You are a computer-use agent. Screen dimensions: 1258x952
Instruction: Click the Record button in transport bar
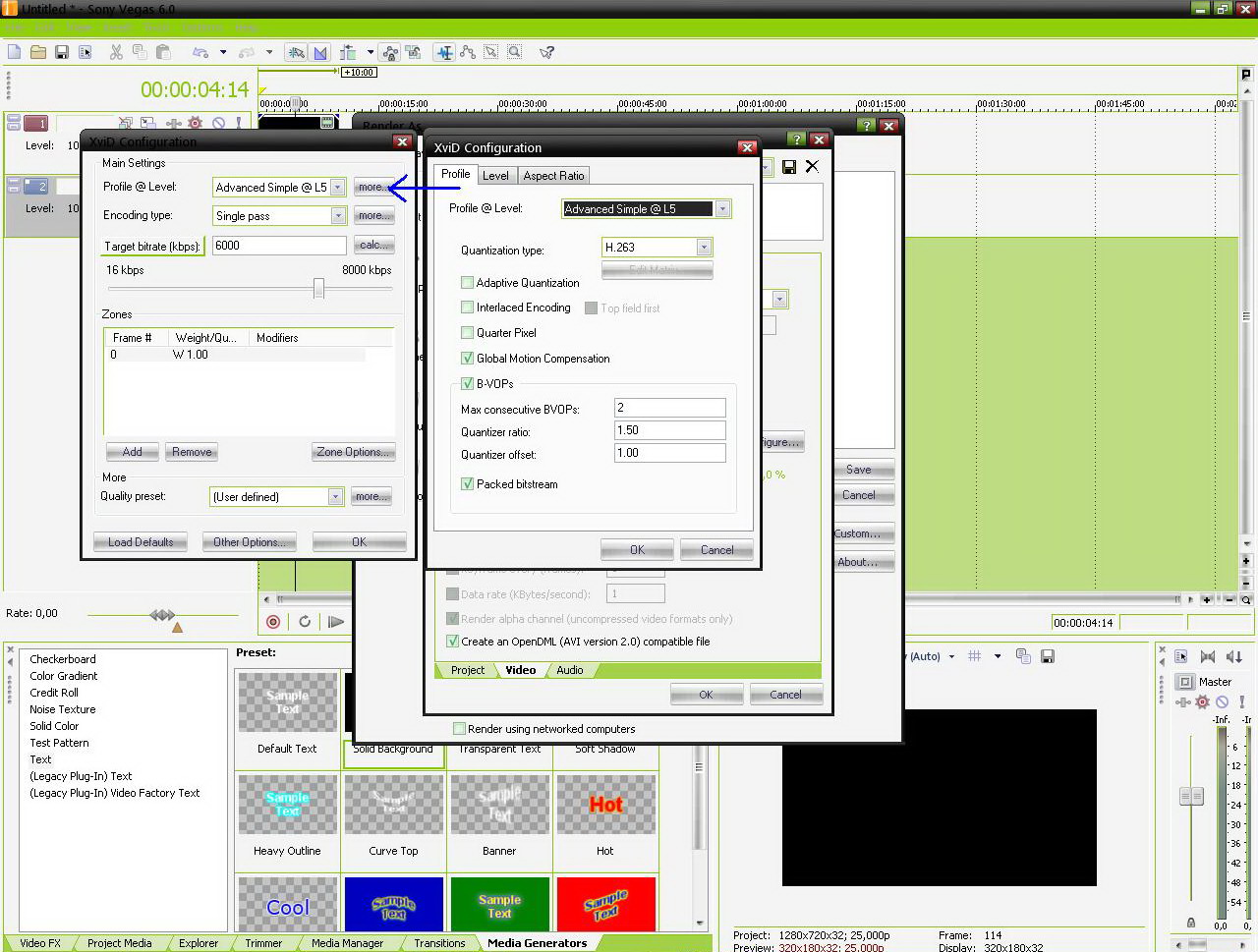click(x=273, y=621)
